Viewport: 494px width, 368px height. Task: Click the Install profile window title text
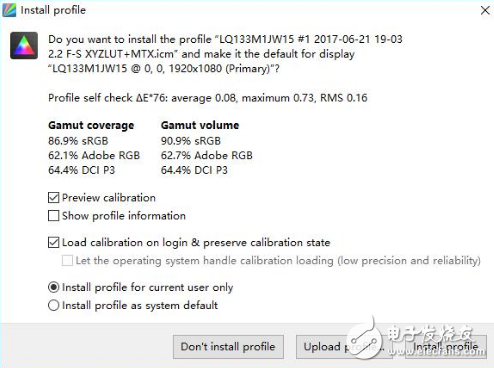(53, 10)
